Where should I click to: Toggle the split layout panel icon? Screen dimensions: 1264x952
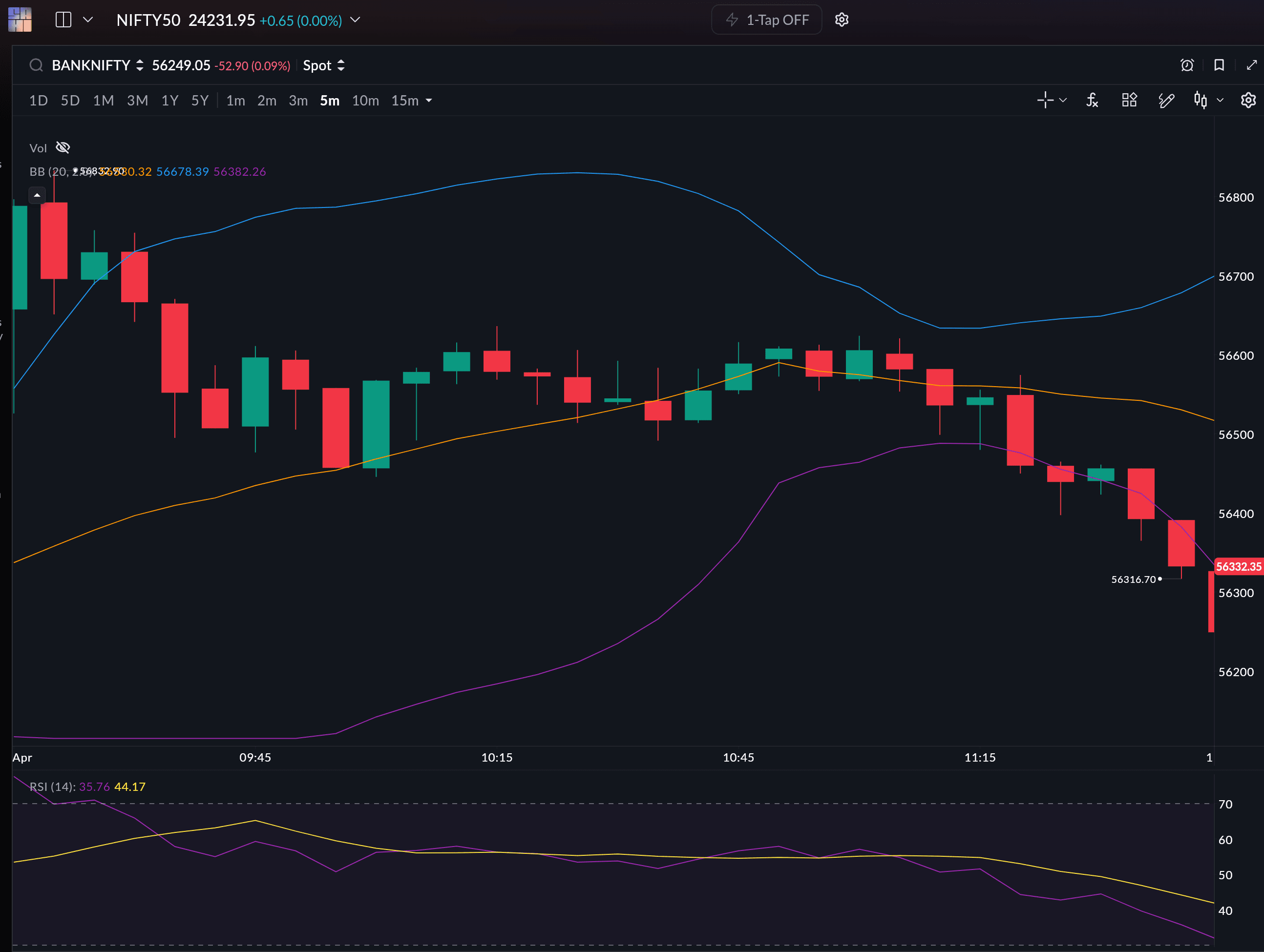pyautogui.click(x=63, y=20)
